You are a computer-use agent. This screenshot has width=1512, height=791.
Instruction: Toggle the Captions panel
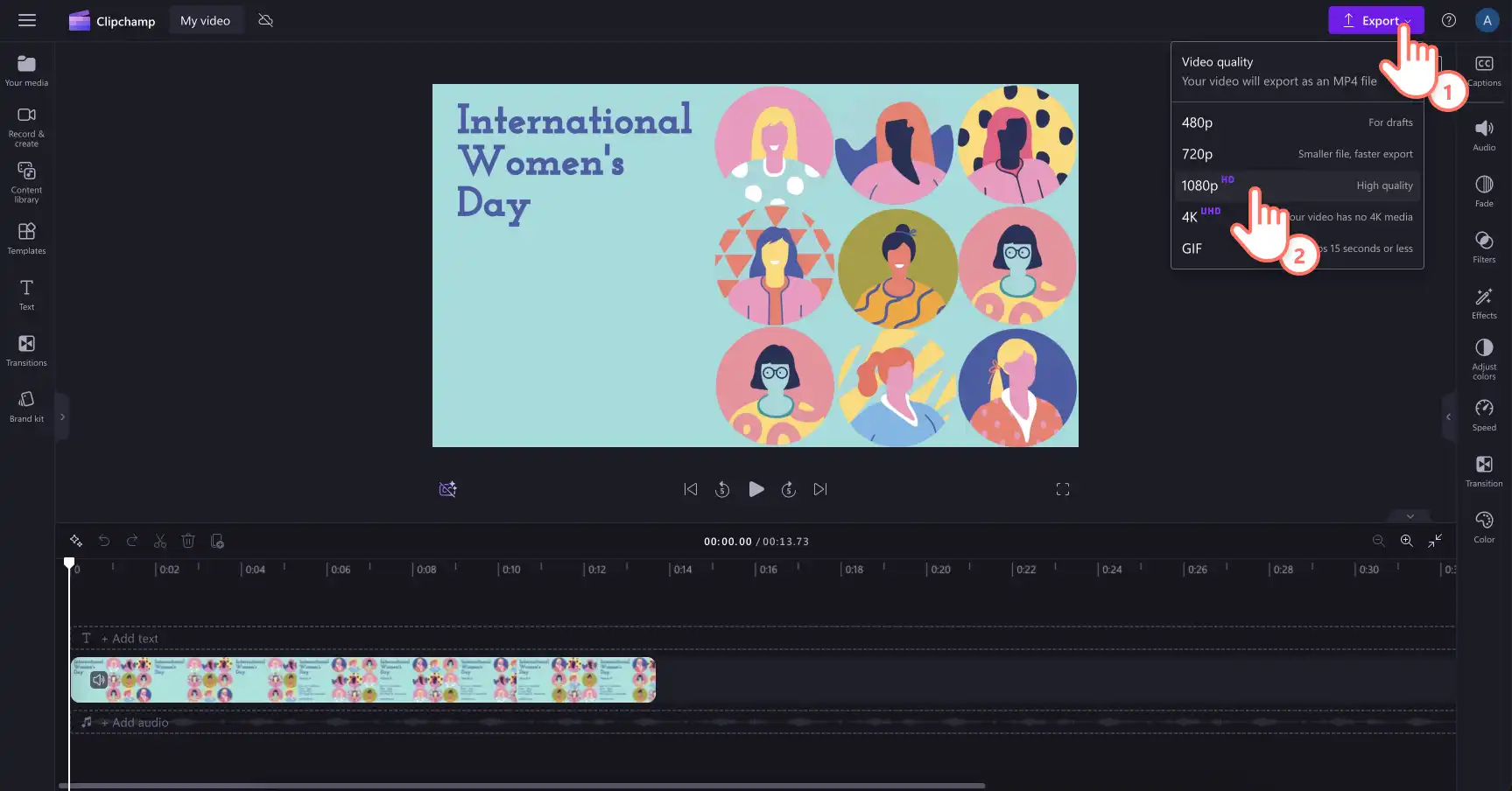click(x=1484, y=70)
